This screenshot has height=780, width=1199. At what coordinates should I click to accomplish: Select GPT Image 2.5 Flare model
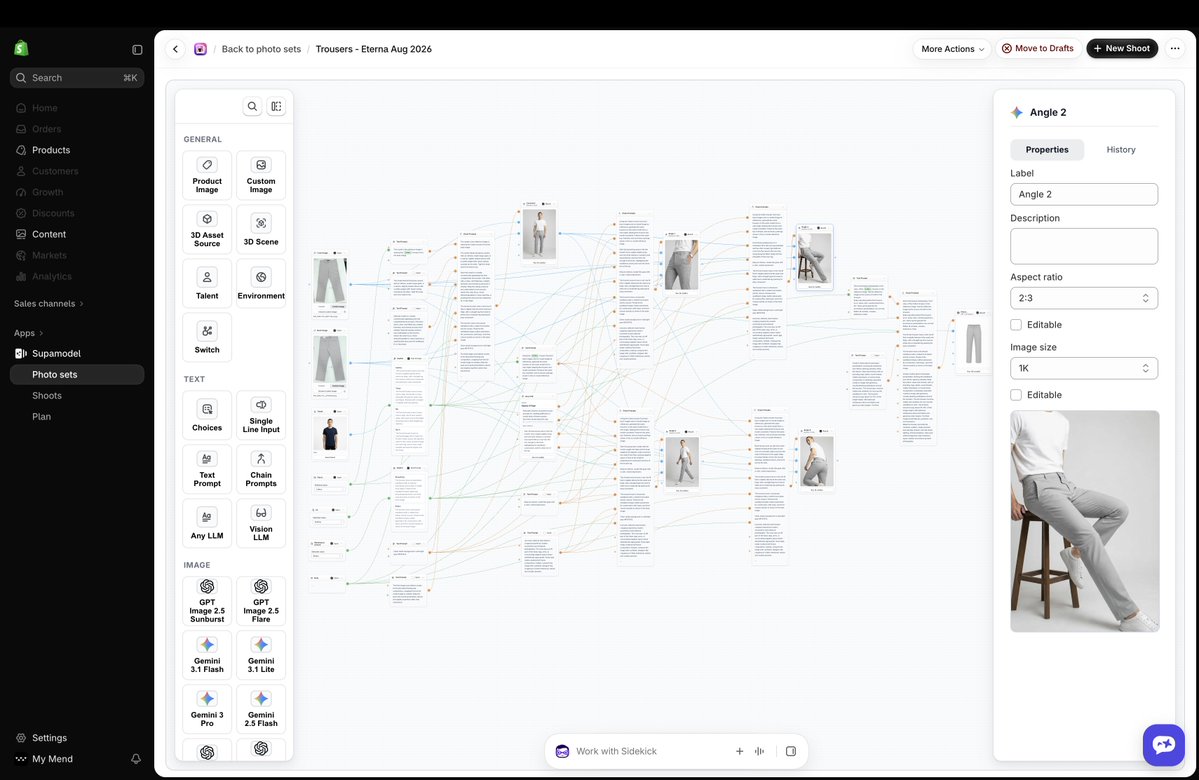(x=261, y=601)
